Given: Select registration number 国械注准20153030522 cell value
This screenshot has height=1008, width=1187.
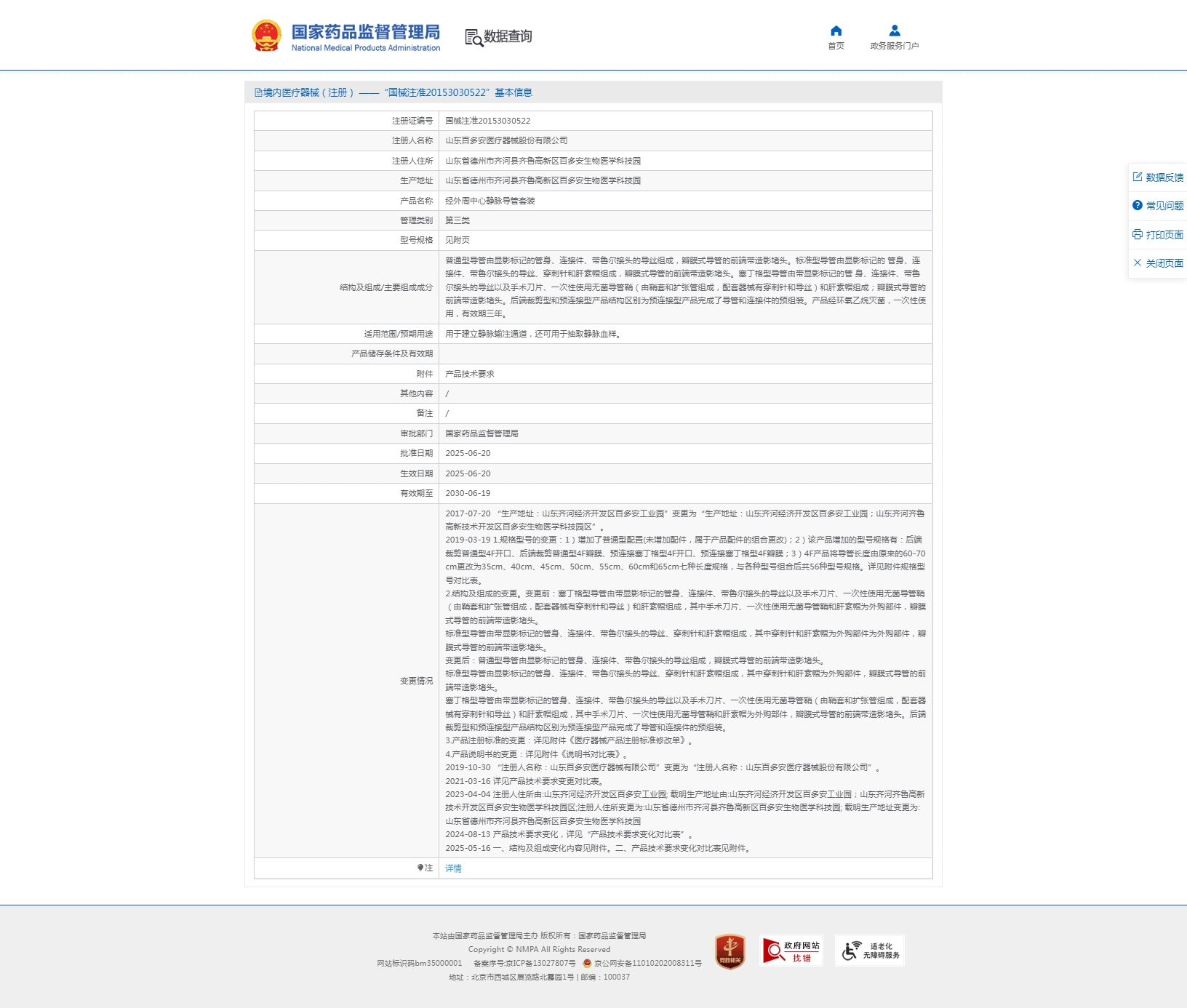Looking at the screenshot, I should point(488,121).
